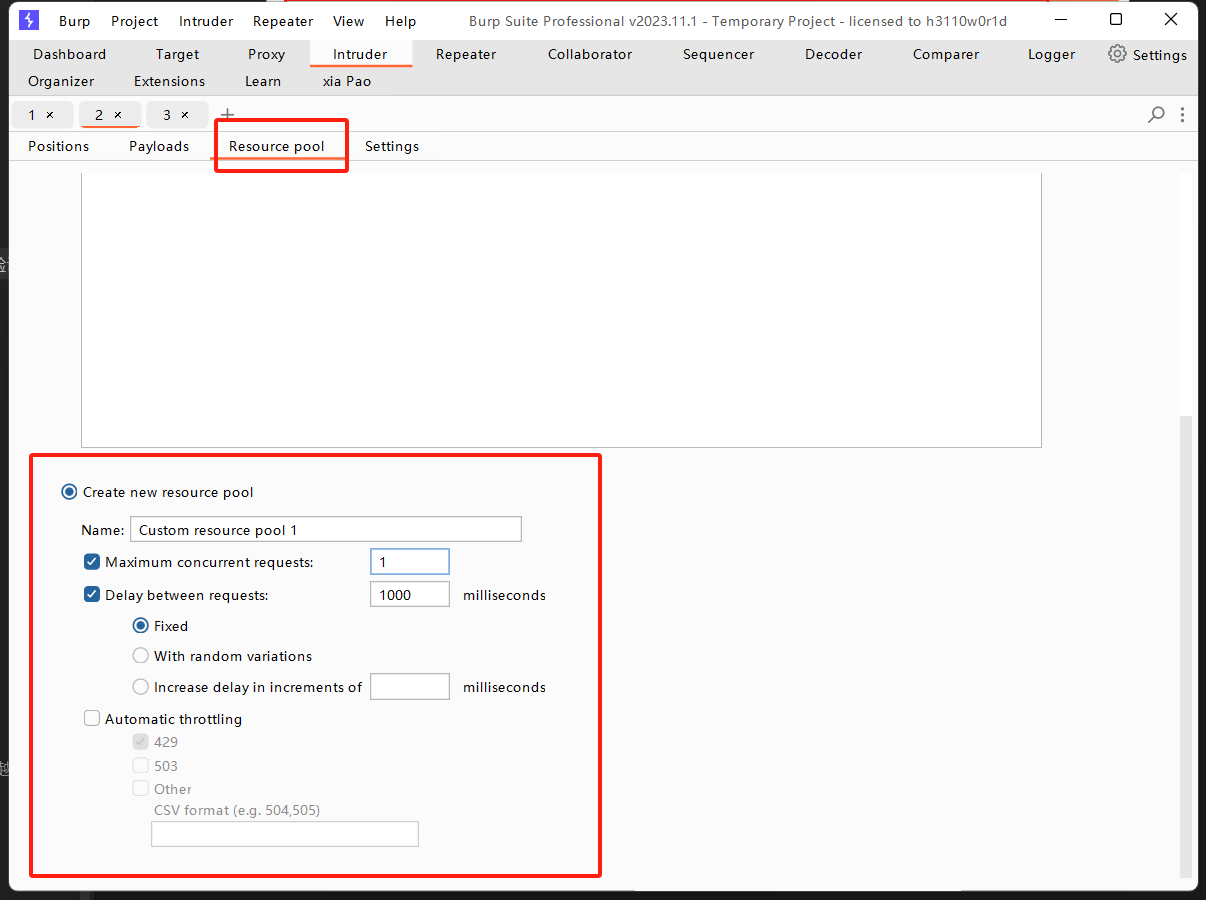Select Increase delay in increments option
The image size is (1206, 900).
(141, 687)
